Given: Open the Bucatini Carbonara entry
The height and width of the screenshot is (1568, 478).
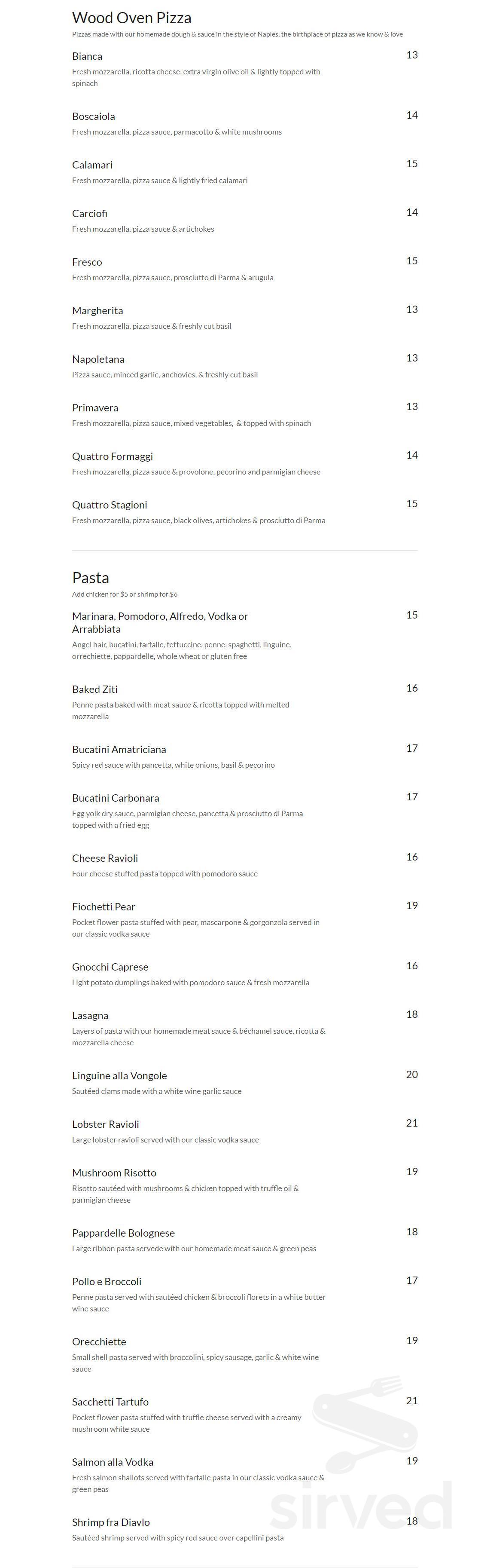Looking at the screenshot, I should click(115, 799).
